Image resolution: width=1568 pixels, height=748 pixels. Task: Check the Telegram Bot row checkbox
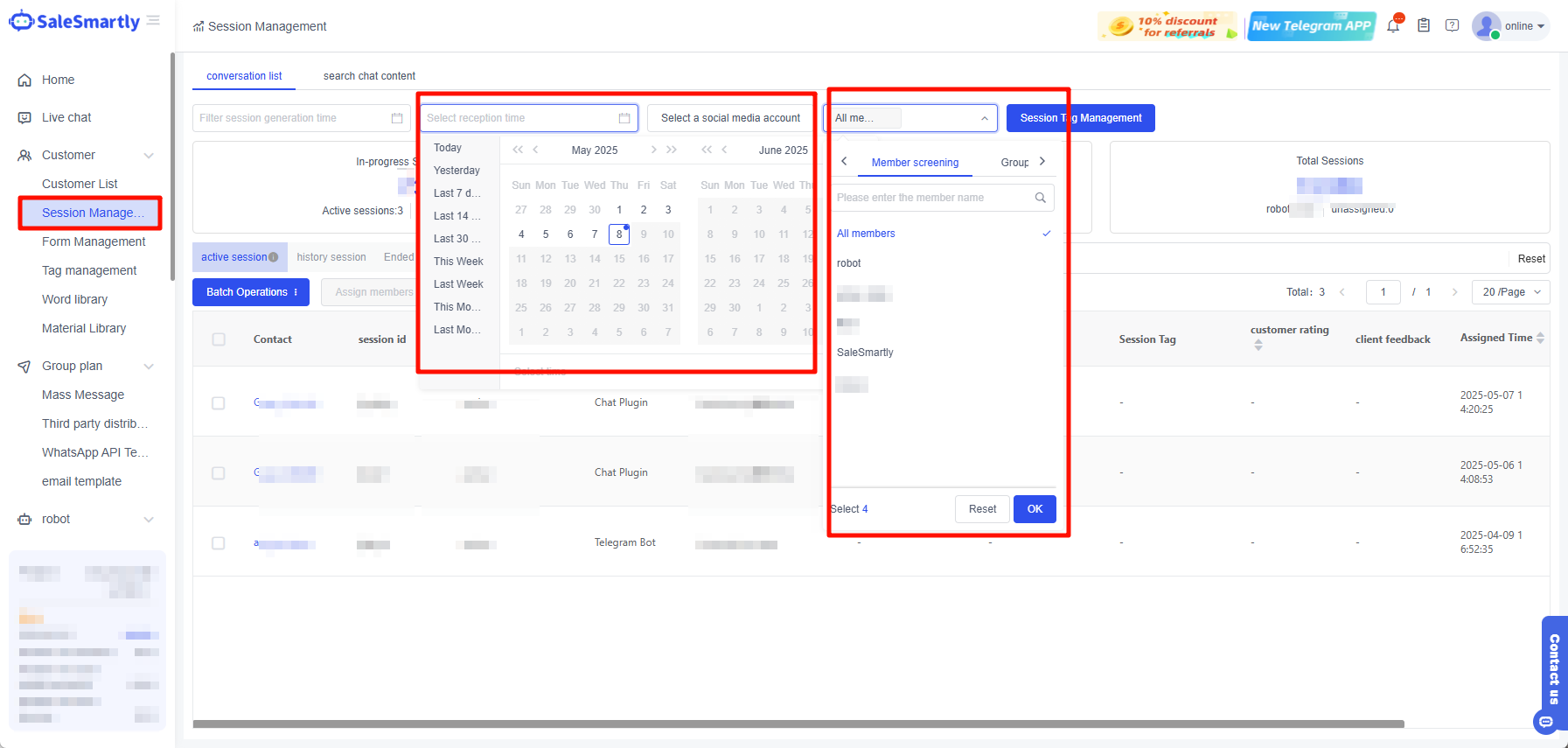coord(219,543)
